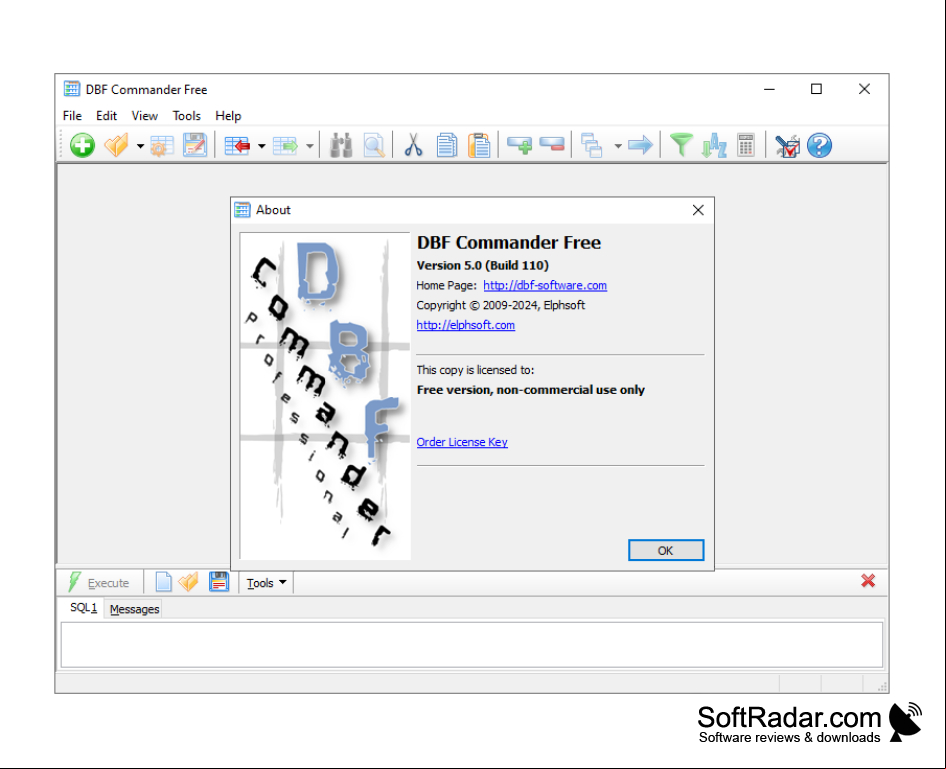Image resolution: width=946 pixels, height=769 pixels.
Task: Click OK in the About dialog
Action: [x=666, y=550]
